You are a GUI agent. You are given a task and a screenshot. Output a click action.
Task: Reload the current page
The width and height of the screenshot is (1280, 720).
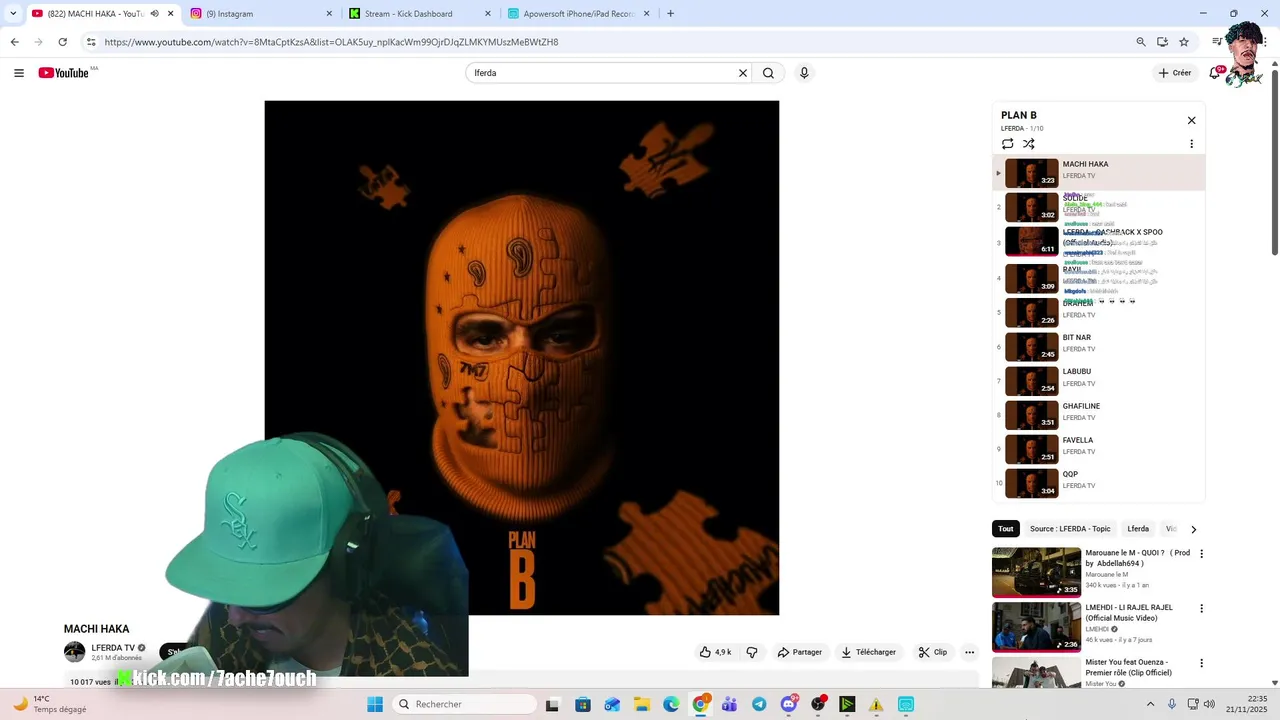(62, 42)
